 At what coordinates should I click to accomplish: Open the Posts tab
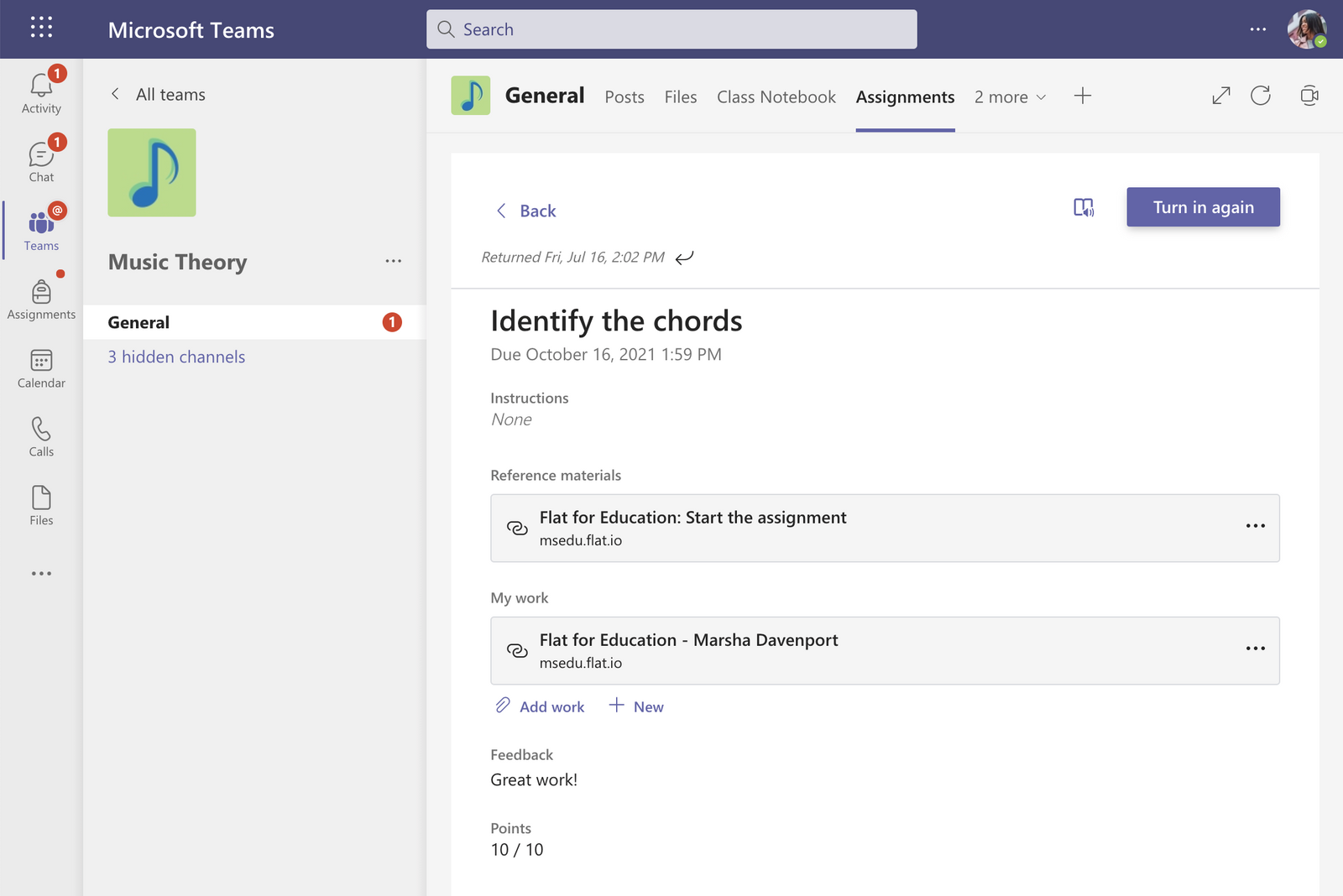coord(624,96)
